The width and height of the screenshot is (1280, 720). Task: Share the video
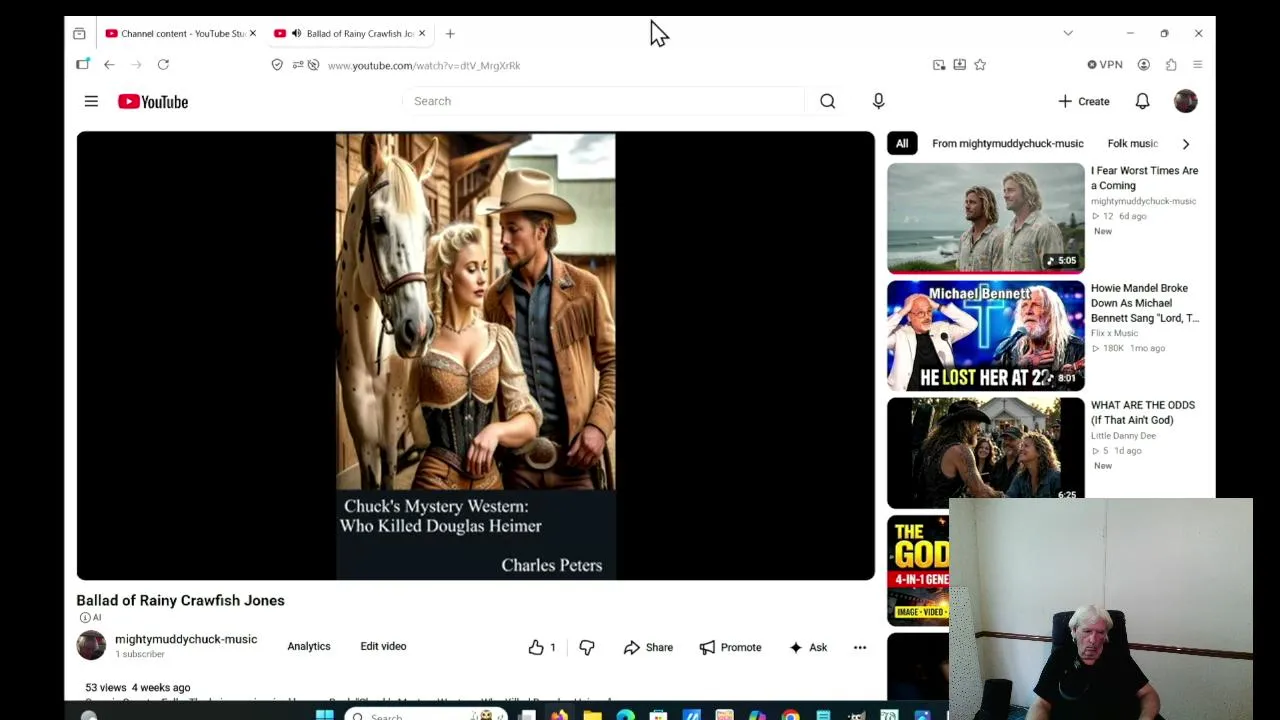(x=648, y=647)
